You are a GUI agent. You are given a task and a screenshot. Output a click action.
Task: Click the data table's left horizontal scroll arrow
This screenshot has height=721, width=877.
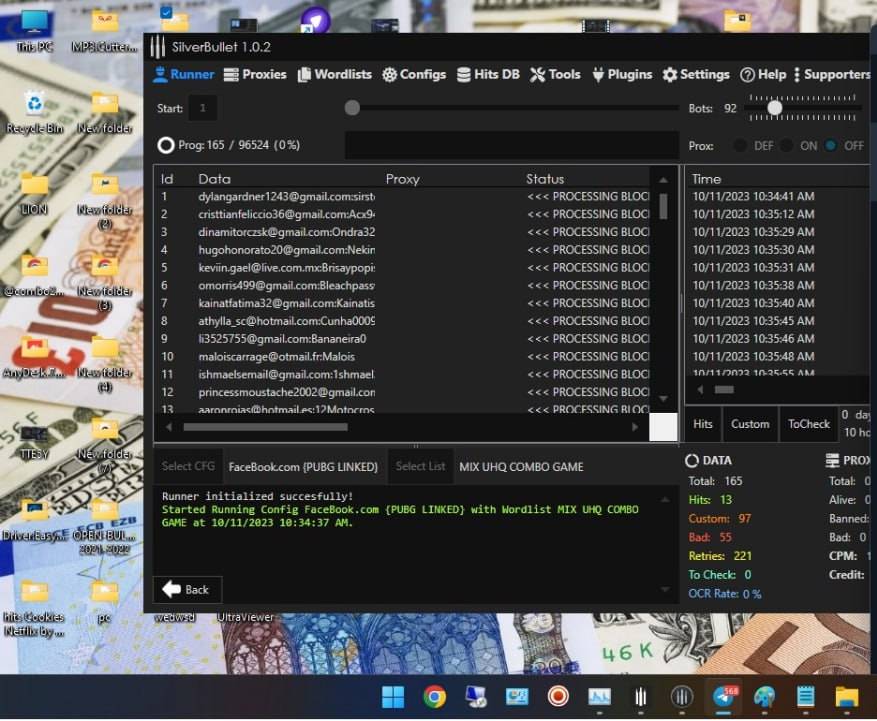pos(169,427)
